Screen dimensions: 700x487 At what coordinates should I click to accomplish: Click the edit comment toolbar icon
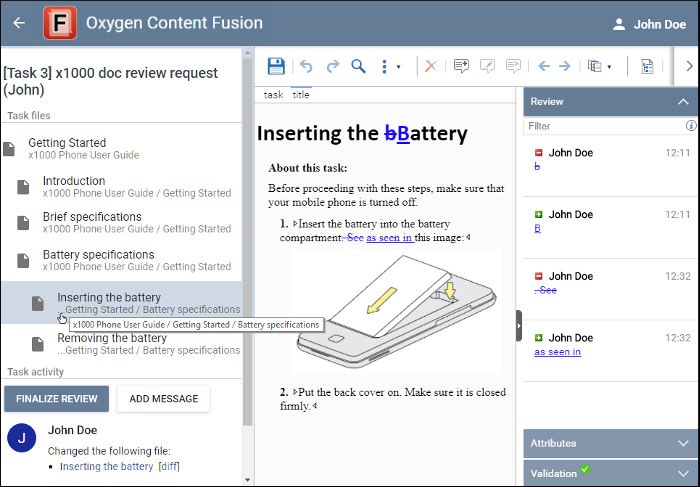coord(487,66)
